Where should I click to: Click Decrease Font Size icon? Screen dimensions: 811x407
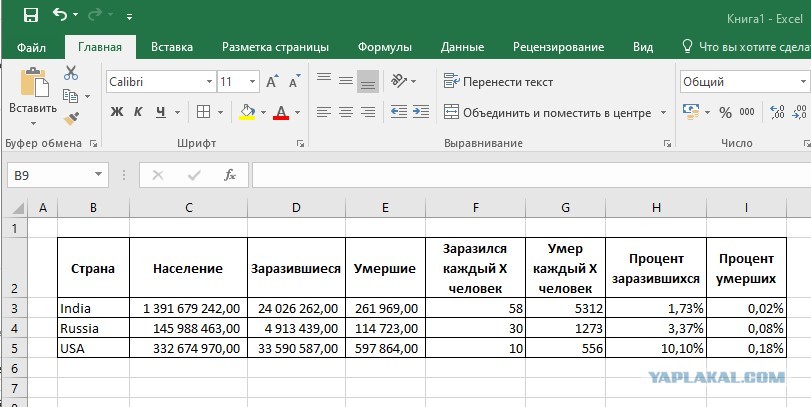[294, 82]
